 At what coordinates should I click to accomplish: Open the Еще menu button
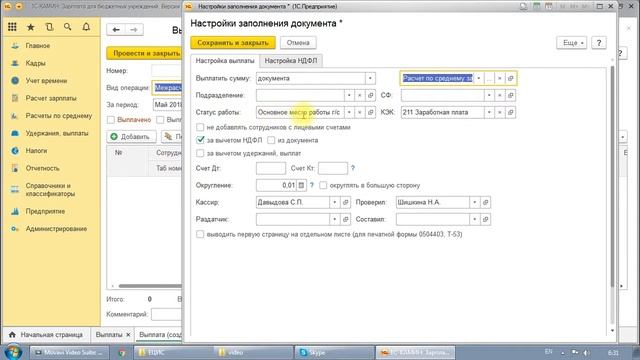pos(571,42)
